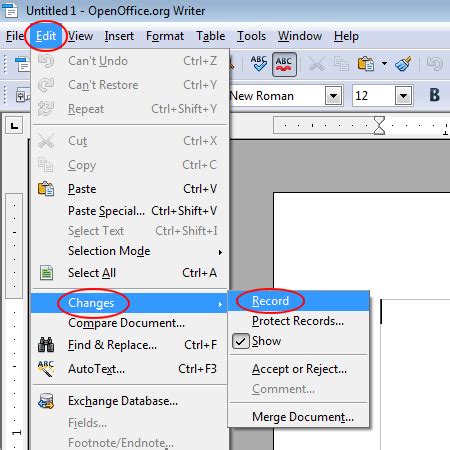Click the Find & Replace binoculars icon
The height and width of the screenshot is (450, 450).
[46, 345]
